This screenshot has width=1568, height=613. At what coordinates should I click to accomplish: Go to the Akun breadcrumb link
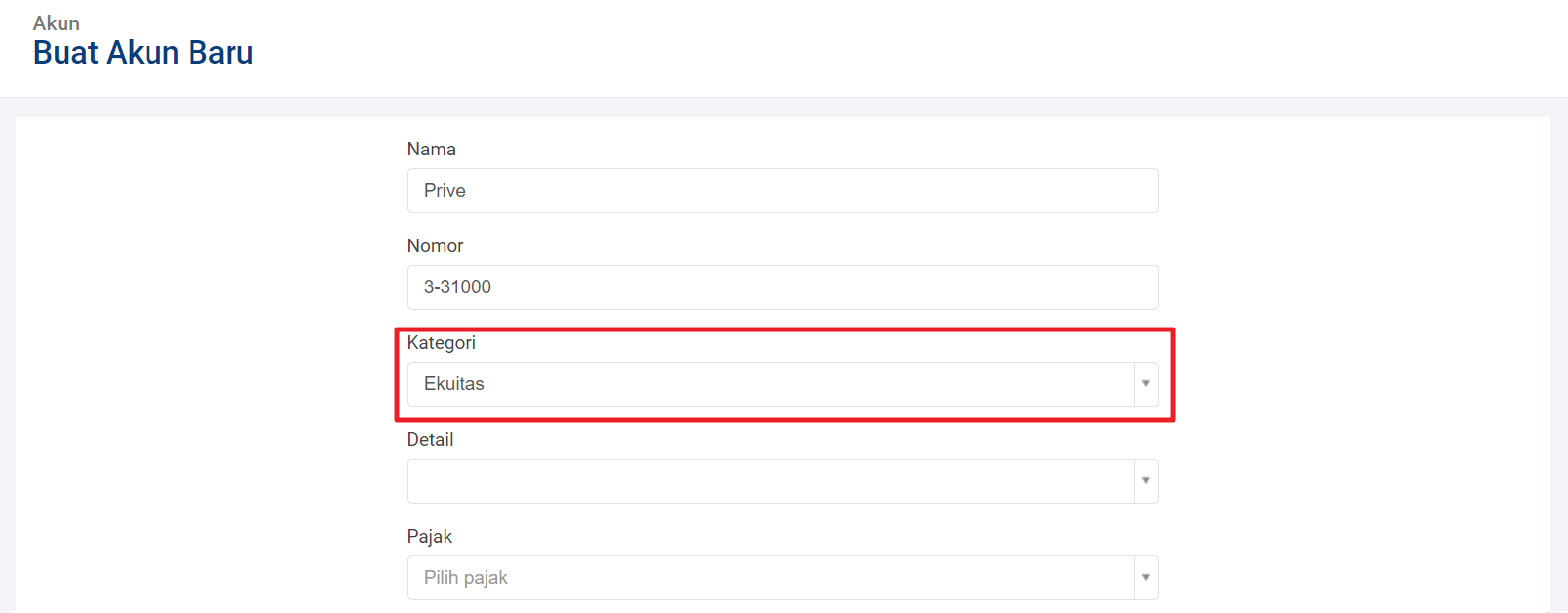57,23
